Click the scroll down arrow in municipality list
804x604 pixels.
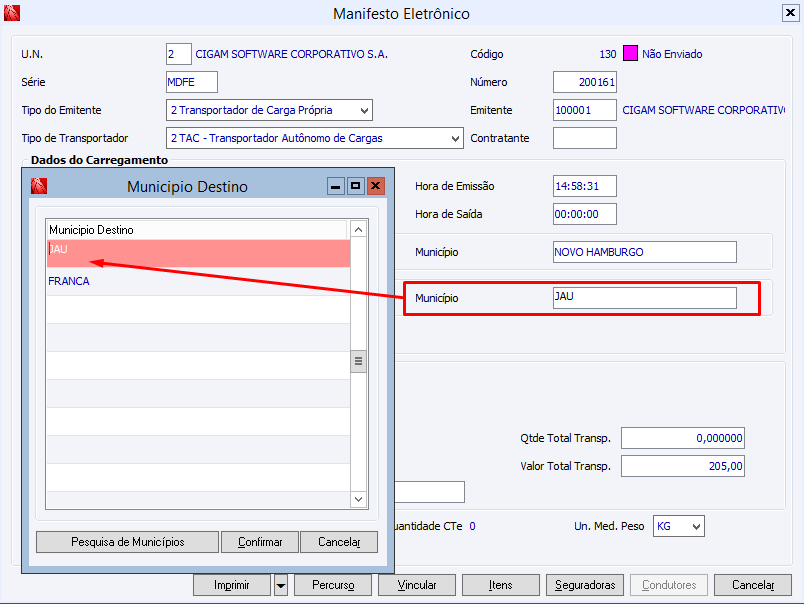(x=358, y=499)
